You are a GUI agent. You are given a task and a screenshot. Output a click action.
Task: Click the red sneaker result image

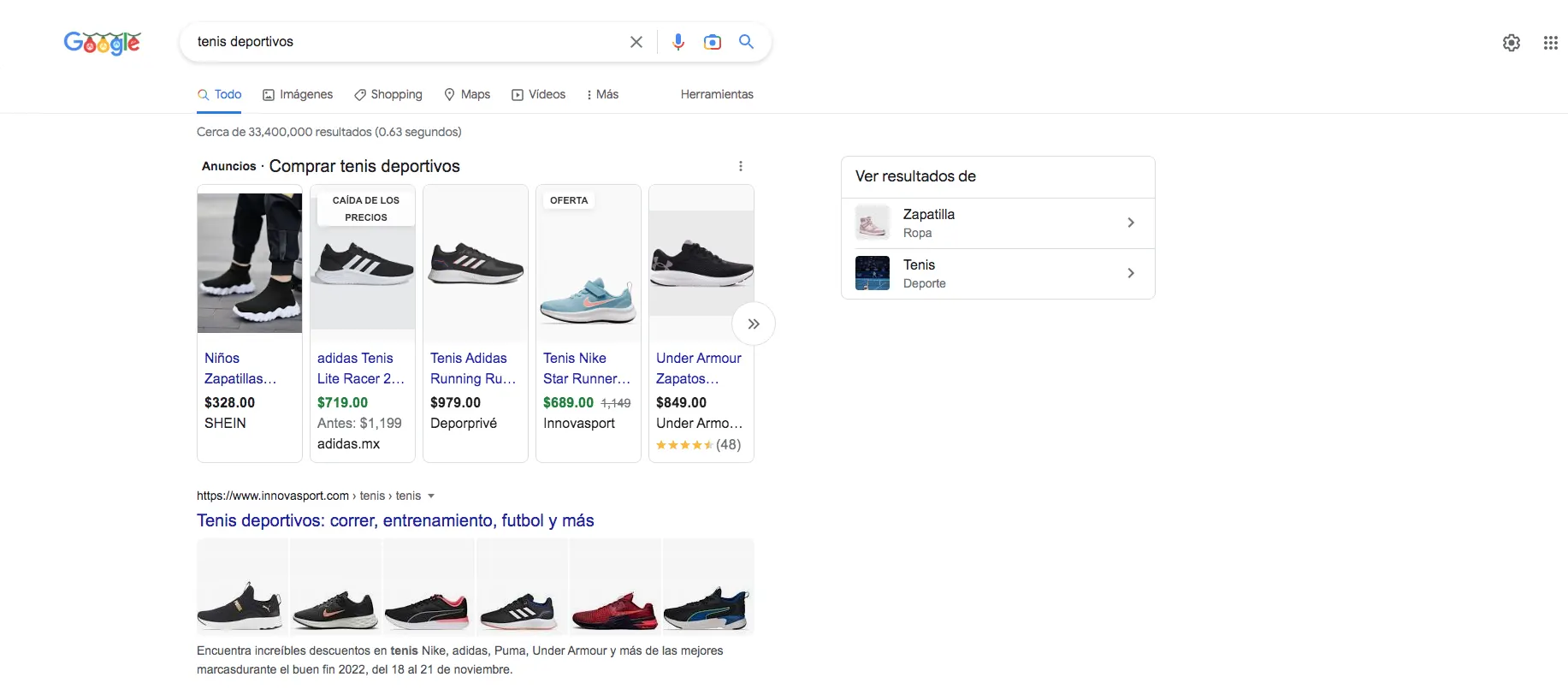pos(615,587)
